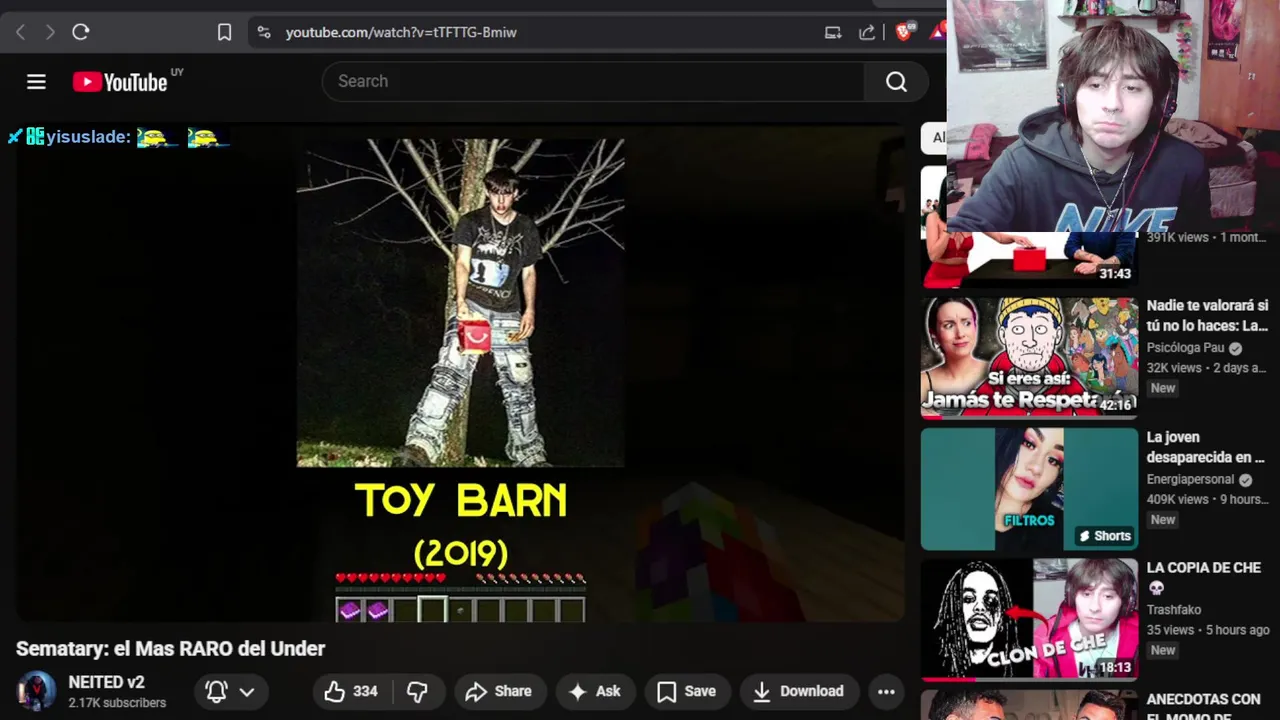Open the 31:43 video thumbnail
This screenshot has width=1280, height=720.
(x=1029, y=259)
